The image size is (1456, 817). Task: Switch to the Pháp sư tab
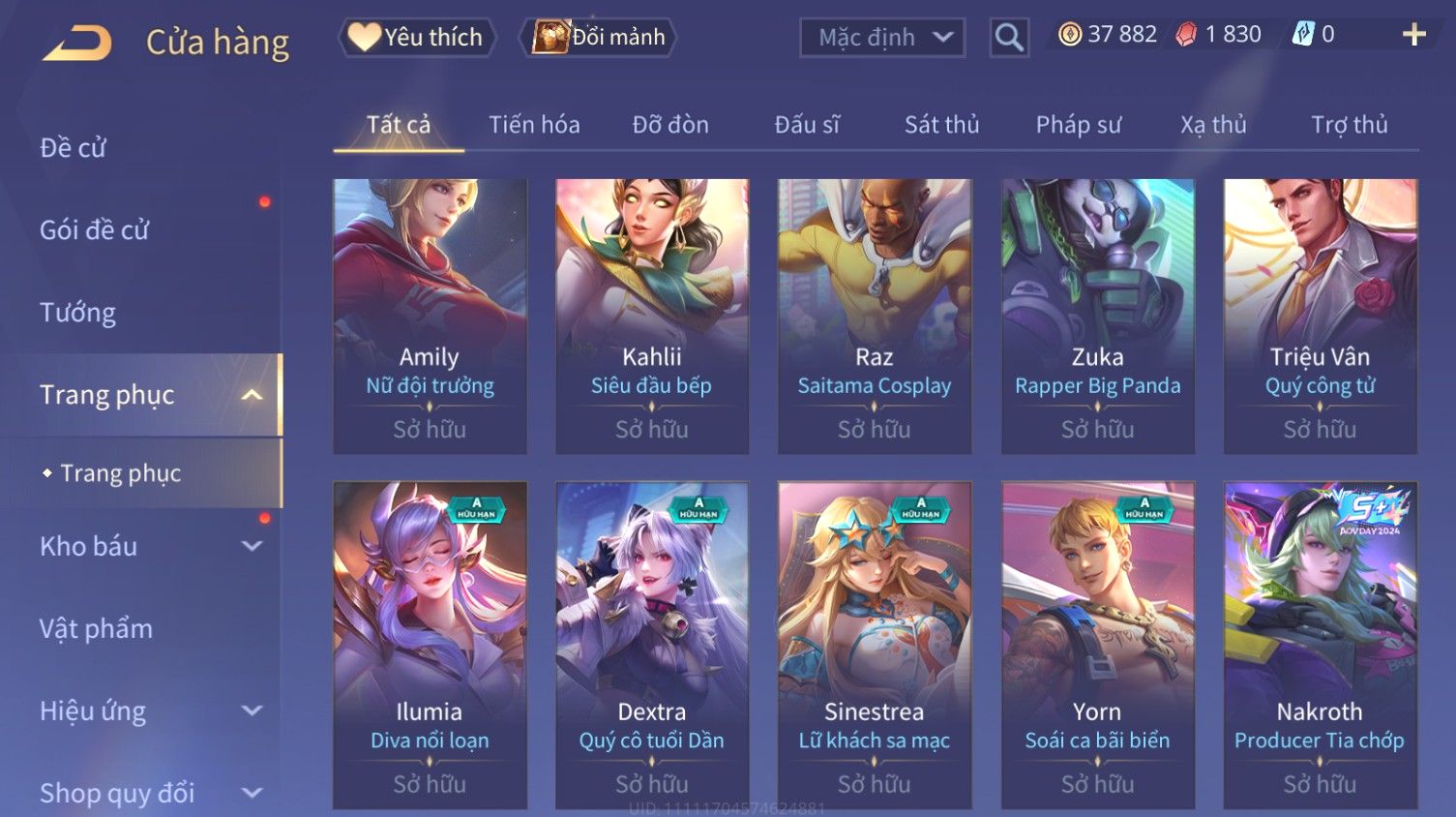point(1079,125)
